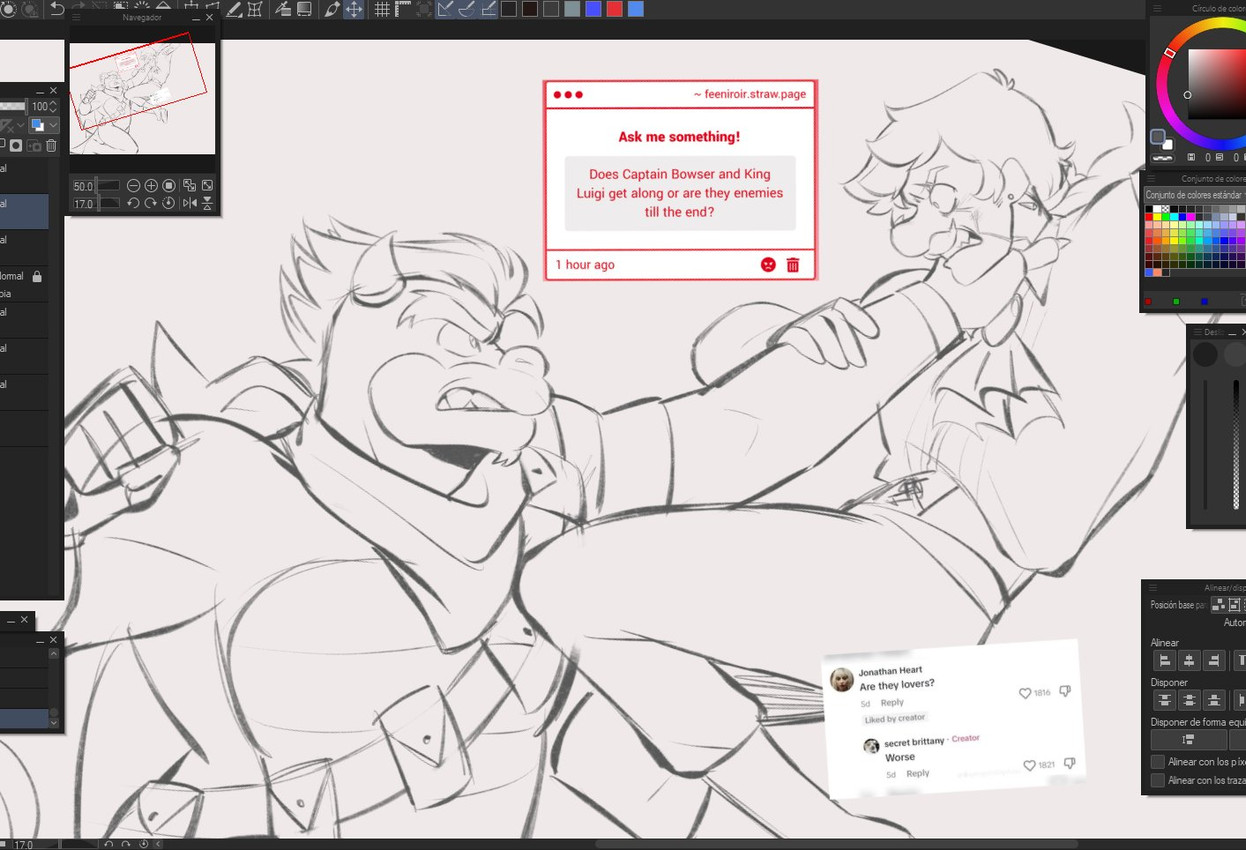Pick the red swatch in the top toolbar
1246x850 pixels.
coord(615,9)
